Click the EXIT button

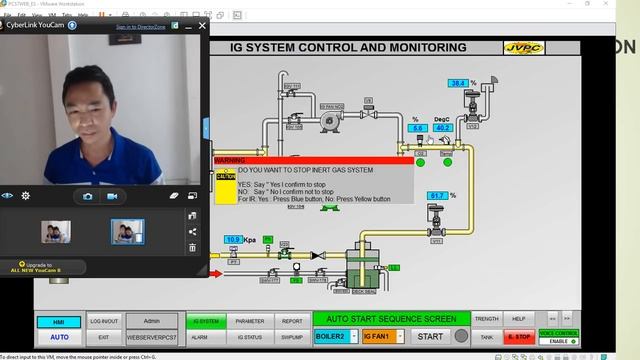104,338
